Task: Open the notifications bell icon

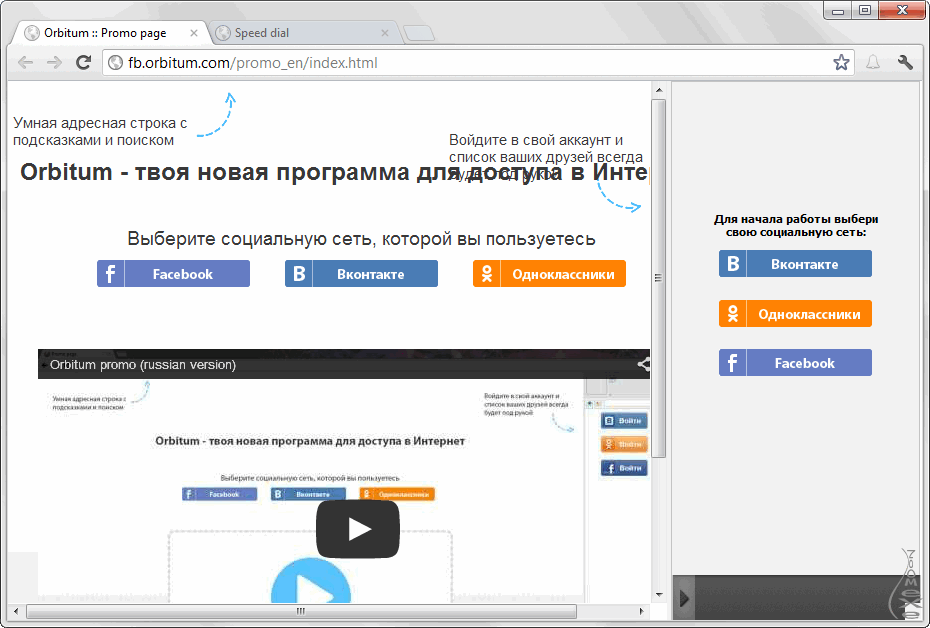Action: (873, 62)
